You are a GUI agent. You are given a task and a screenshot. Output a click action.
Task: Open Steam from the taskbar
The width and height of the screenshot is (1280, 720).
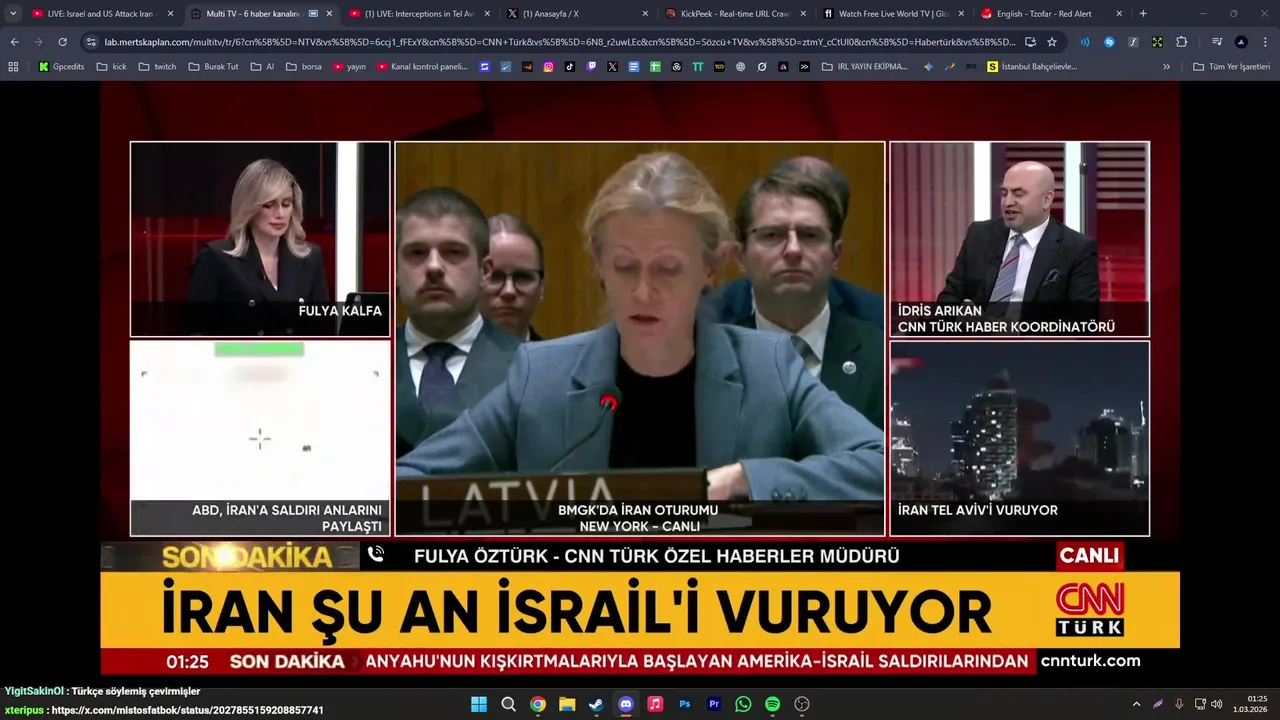(596, 704)
